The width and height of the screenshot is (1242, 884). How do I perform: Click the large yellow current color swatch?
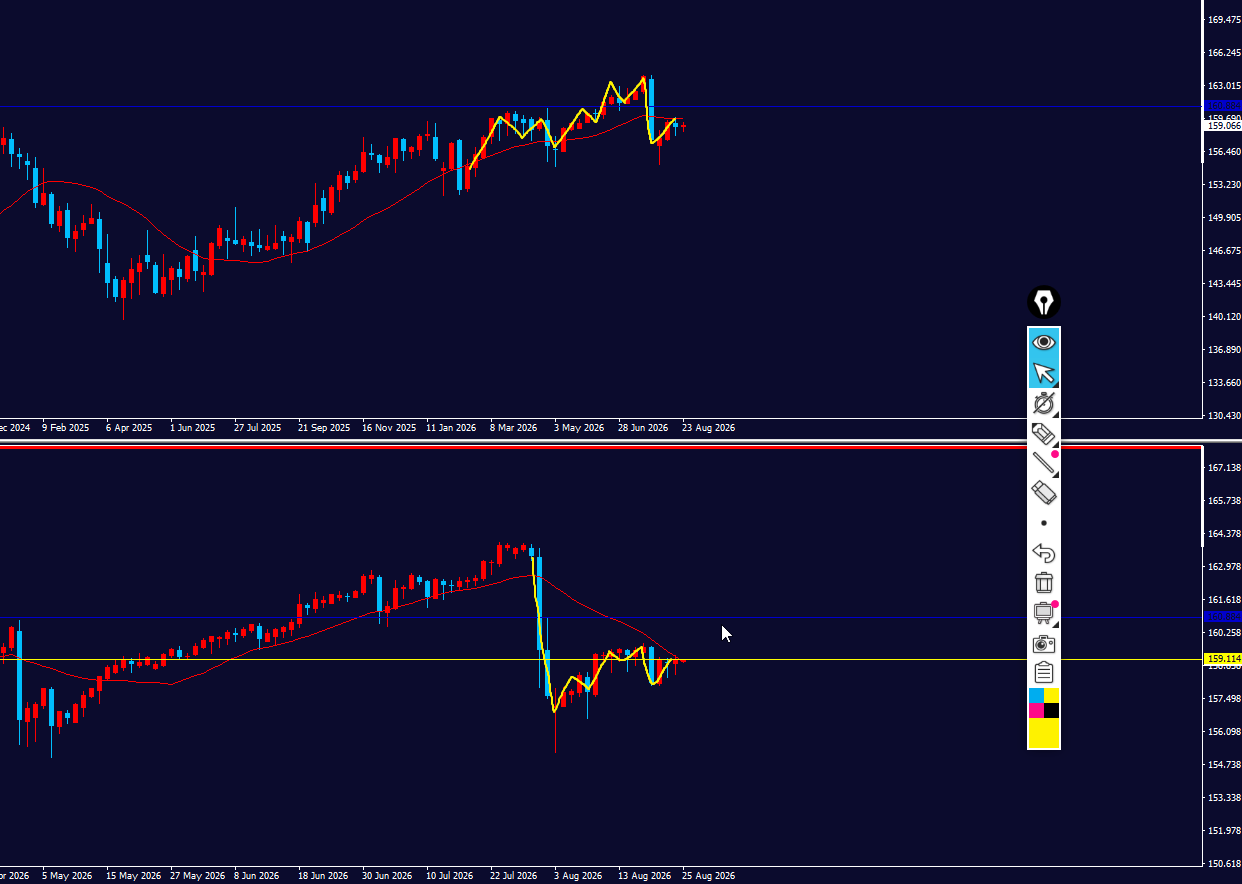pos(1044,733)
